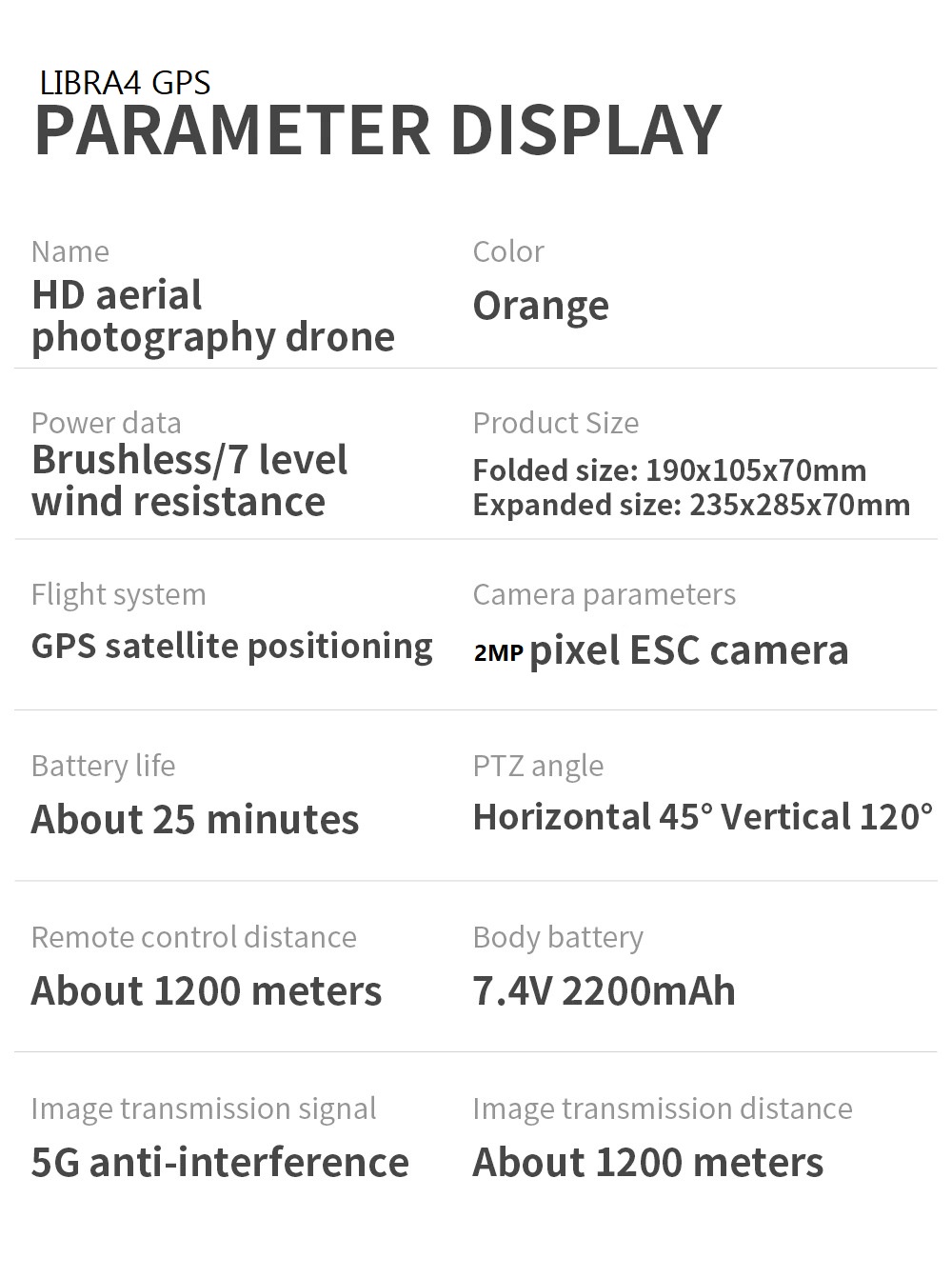Select the Expanded size 235x285x70mm line
This screenshot has height=1278, width=952.
click(691, 505)
